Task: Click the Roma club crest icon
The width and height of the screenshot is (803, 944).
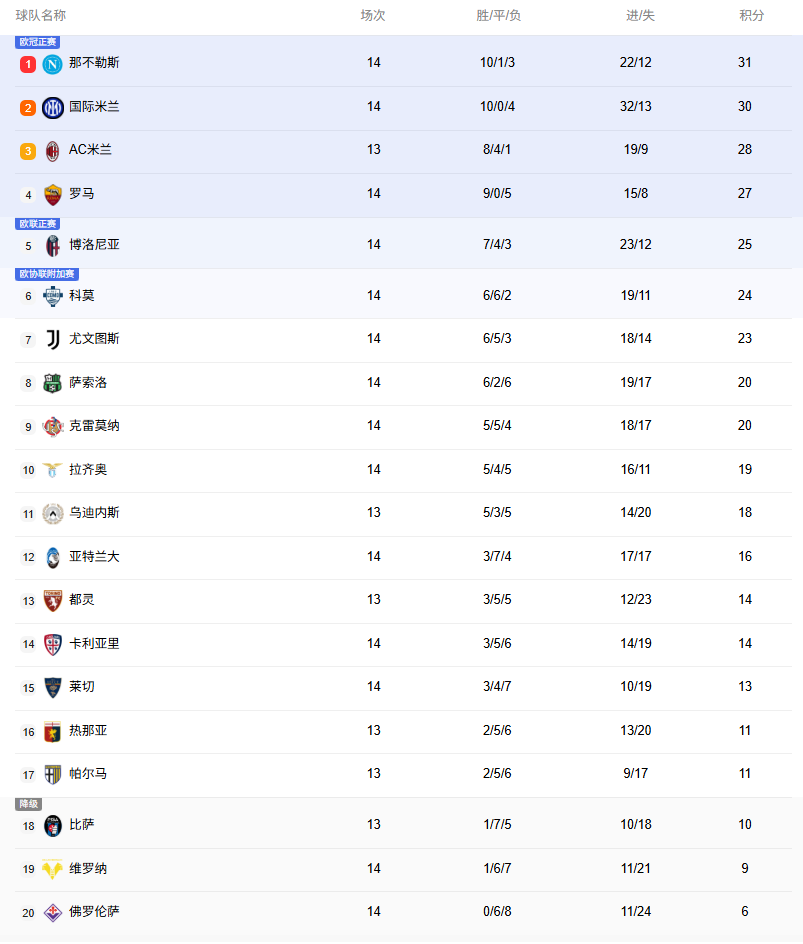Action: 53,194
